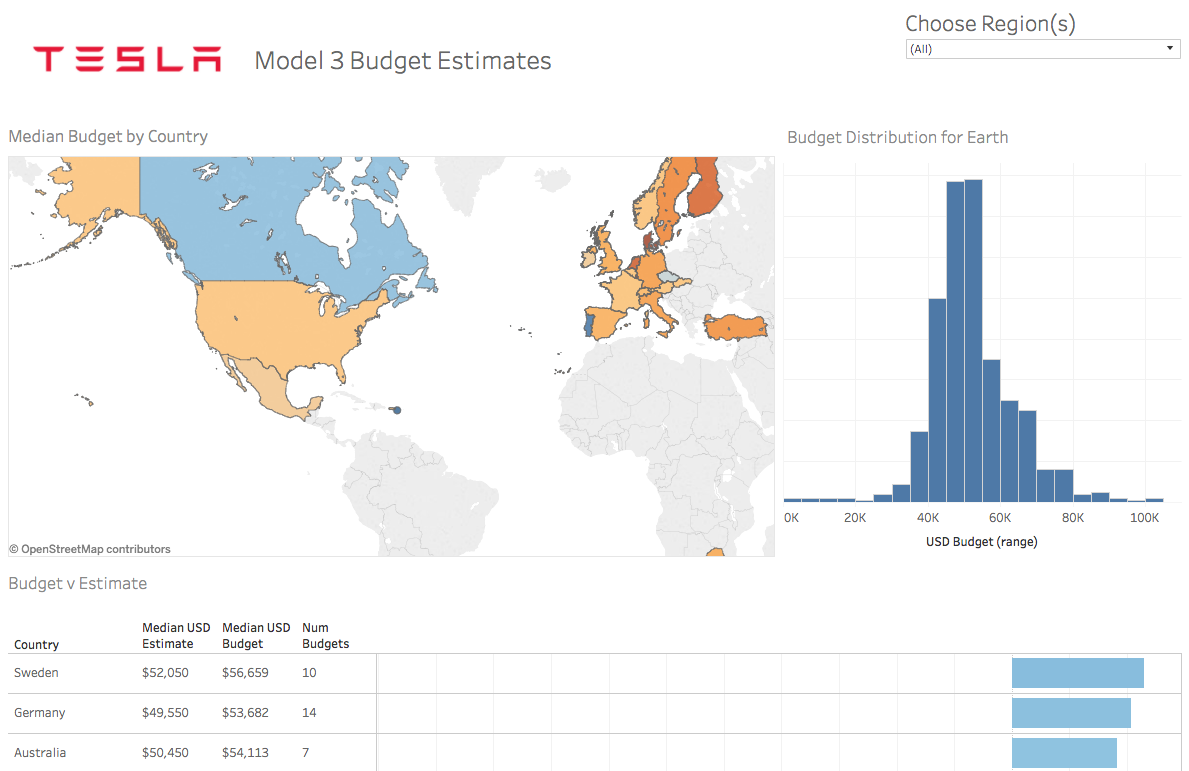Image resolution: width=1189 pixels, height=771 pixels.
Task: Click the Germany budget bar
Action: coord(1071,713)
